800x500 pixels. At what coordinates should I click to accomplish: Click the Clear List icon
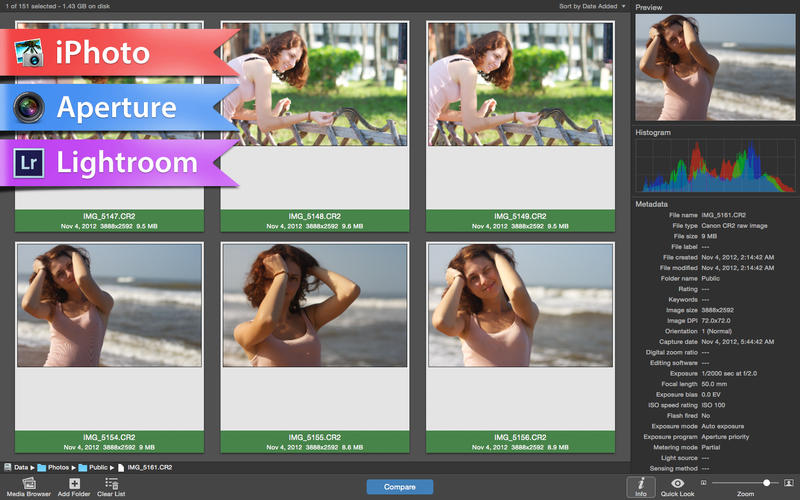111,483
